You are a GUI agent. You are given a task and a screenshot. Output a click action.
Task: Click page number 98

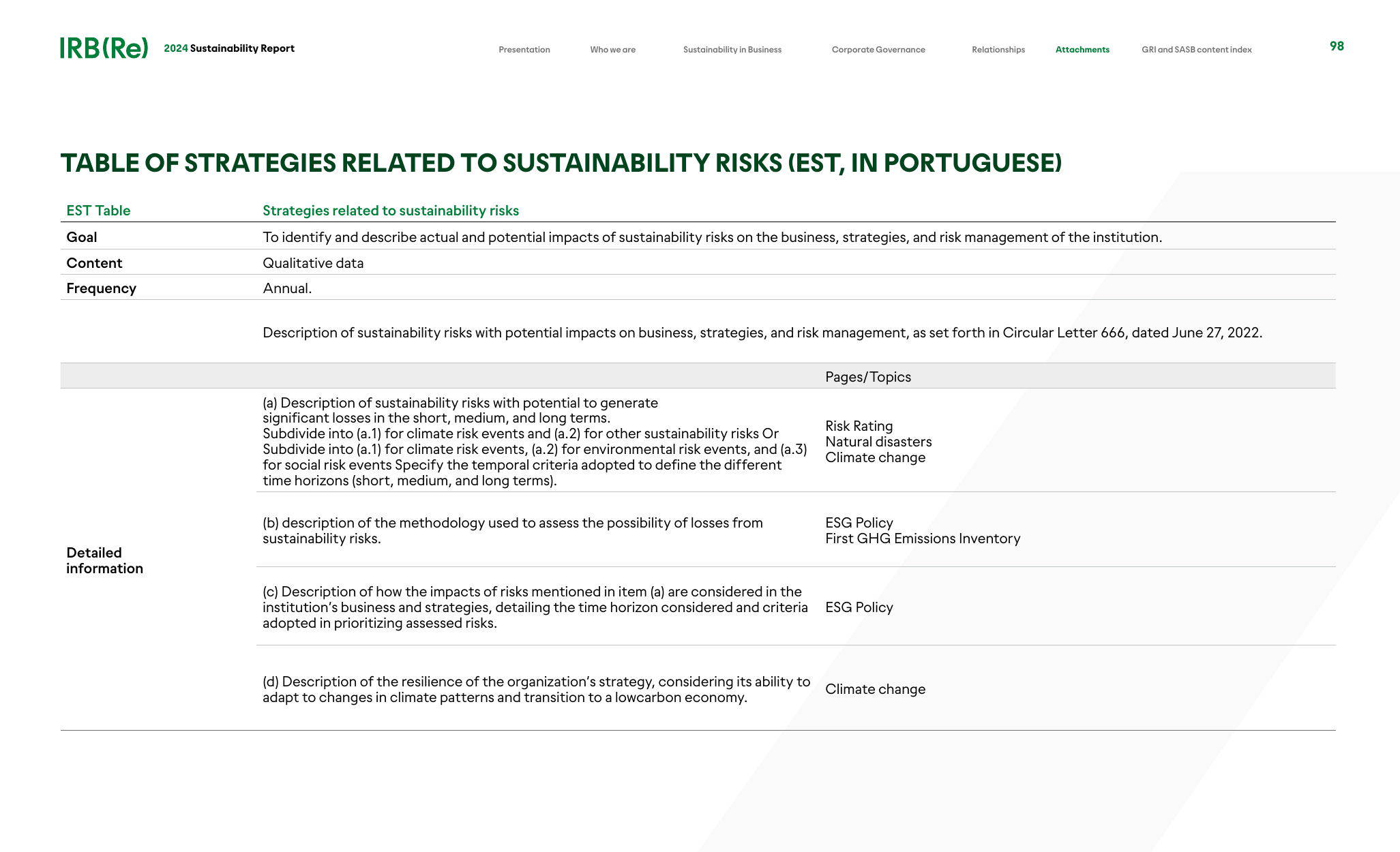click(1337, 46)
